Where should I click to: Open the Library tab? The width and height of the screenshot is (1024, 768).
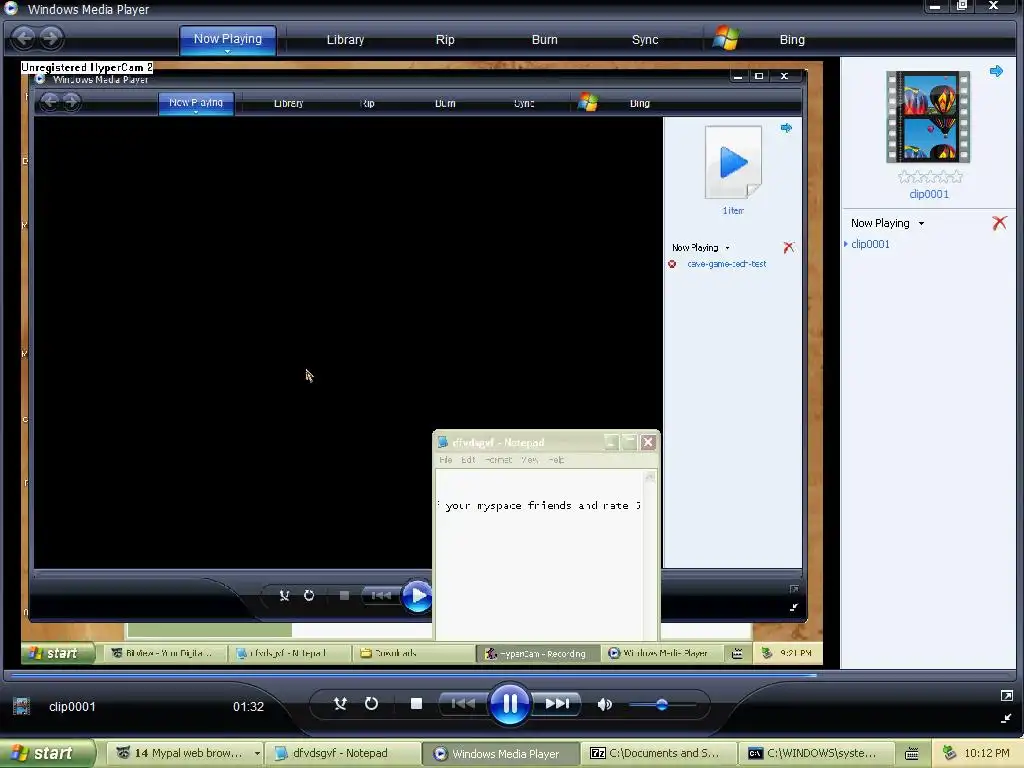345,39
